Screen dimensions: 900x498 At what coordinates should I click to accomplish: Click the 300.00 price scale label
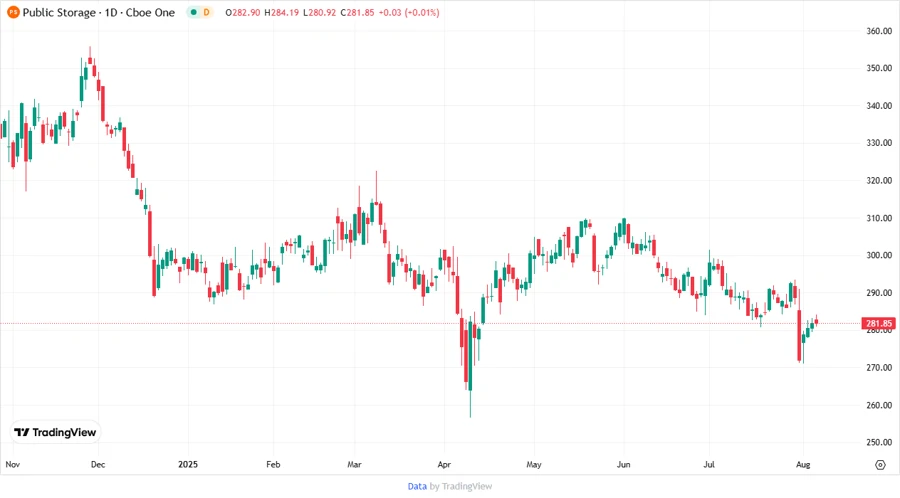tap(879, 255)
